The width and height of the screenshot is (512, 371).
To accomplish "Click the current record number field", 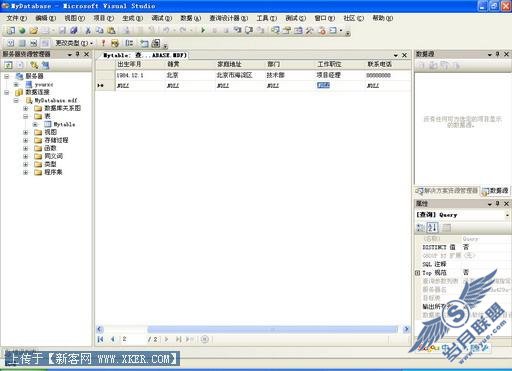I will point(132,339).
